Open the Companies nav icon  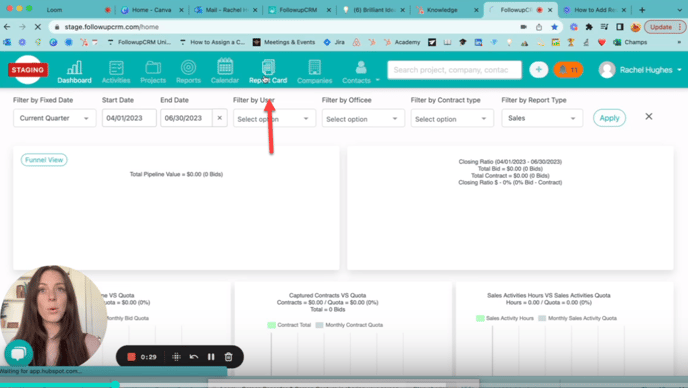314,71
